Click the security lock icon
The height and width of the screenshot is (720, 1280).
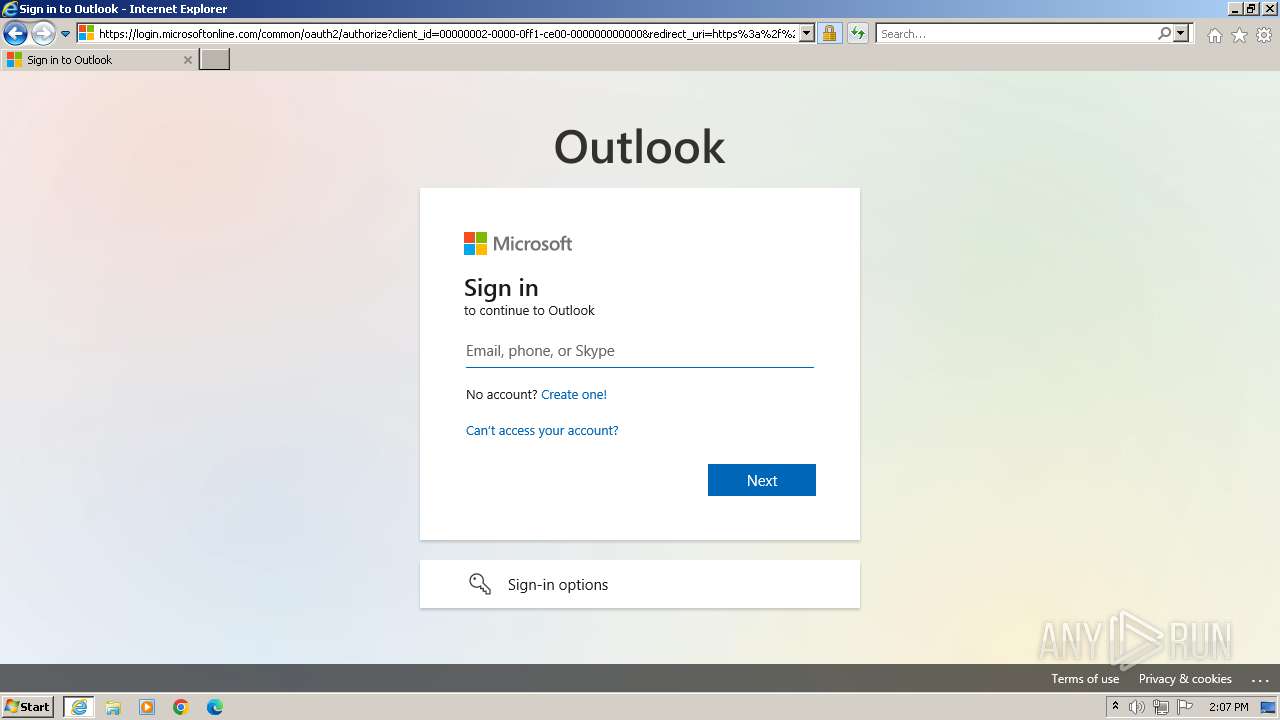pyautogui.click(x=829, y=33)
